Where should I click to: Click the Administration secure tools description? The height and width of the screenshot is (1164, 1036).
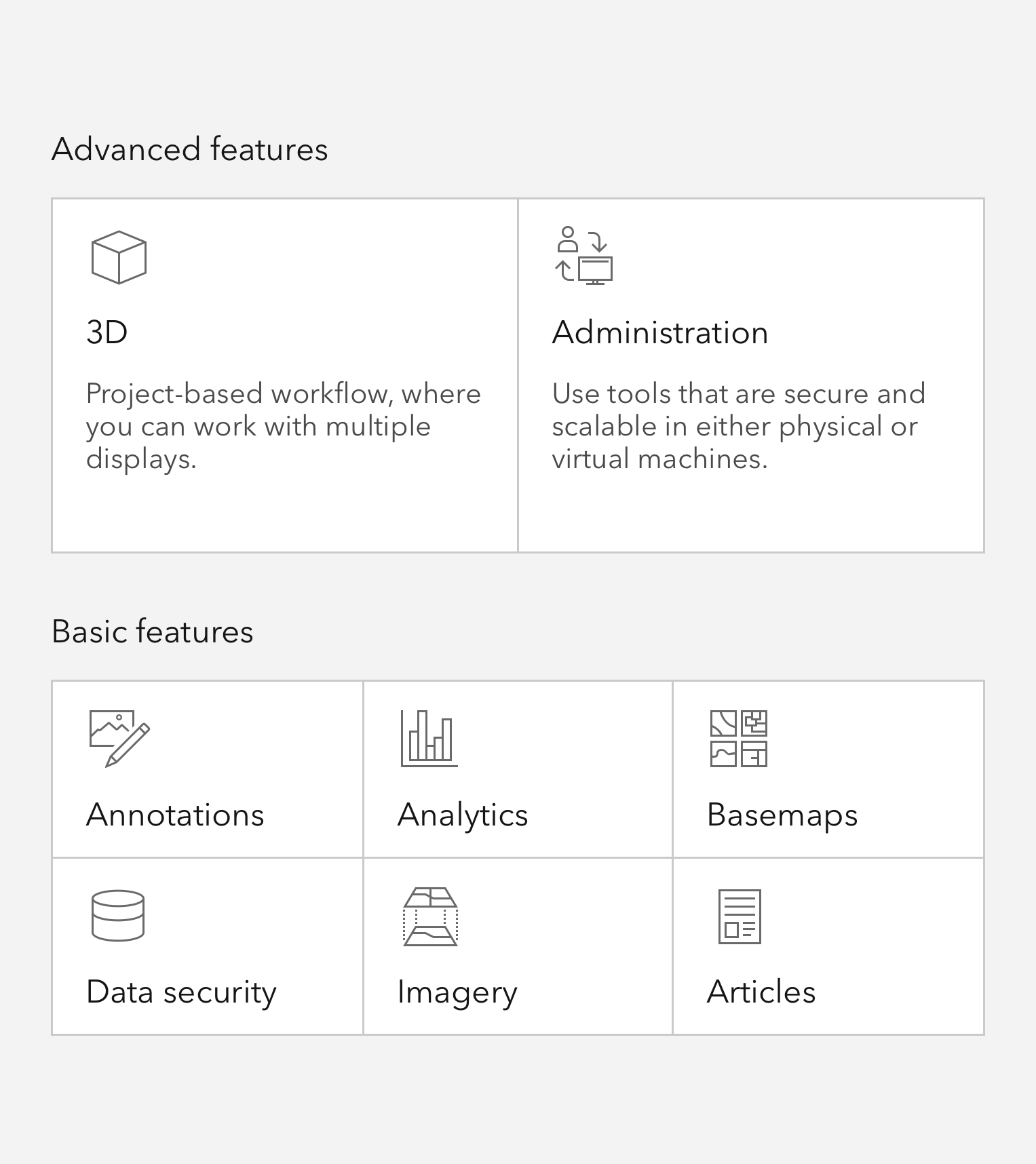click(739, 427)
